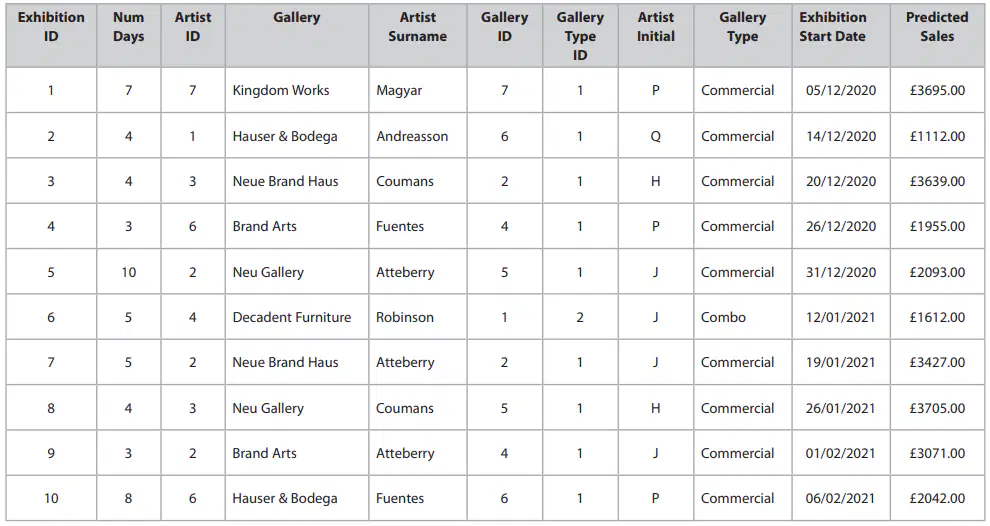
Task: Click the Kingdom Works gallery cell
Action: point(297,90)
